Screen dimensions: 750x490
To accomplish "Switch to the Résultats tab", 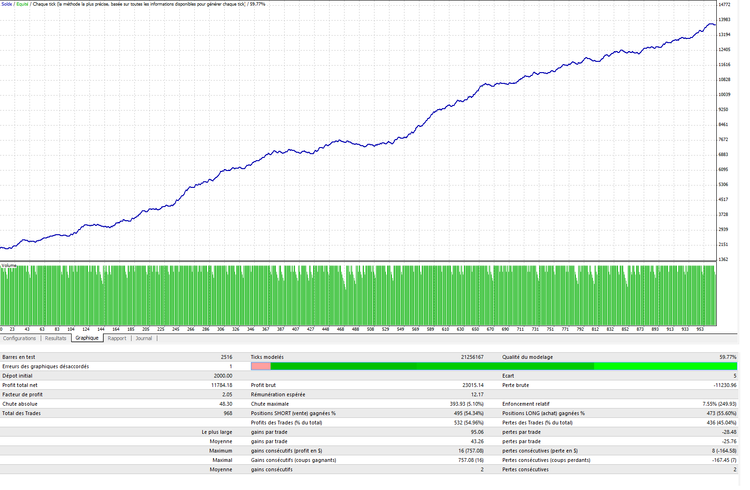I will (x=55, y=338).
